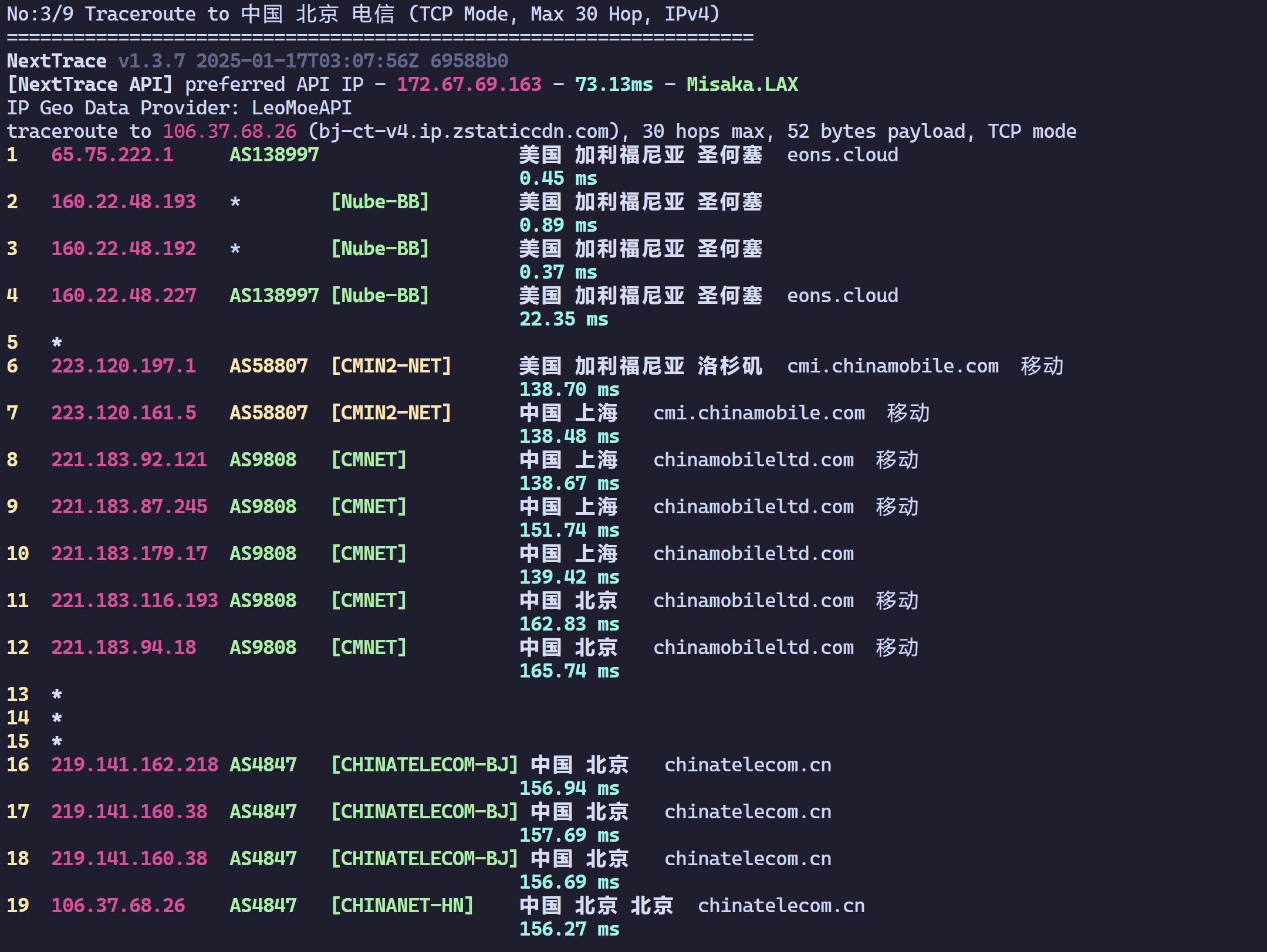Click the hop 9 IP 221.183.87.245
1267x952 pixels.
[x=129, y=507]
